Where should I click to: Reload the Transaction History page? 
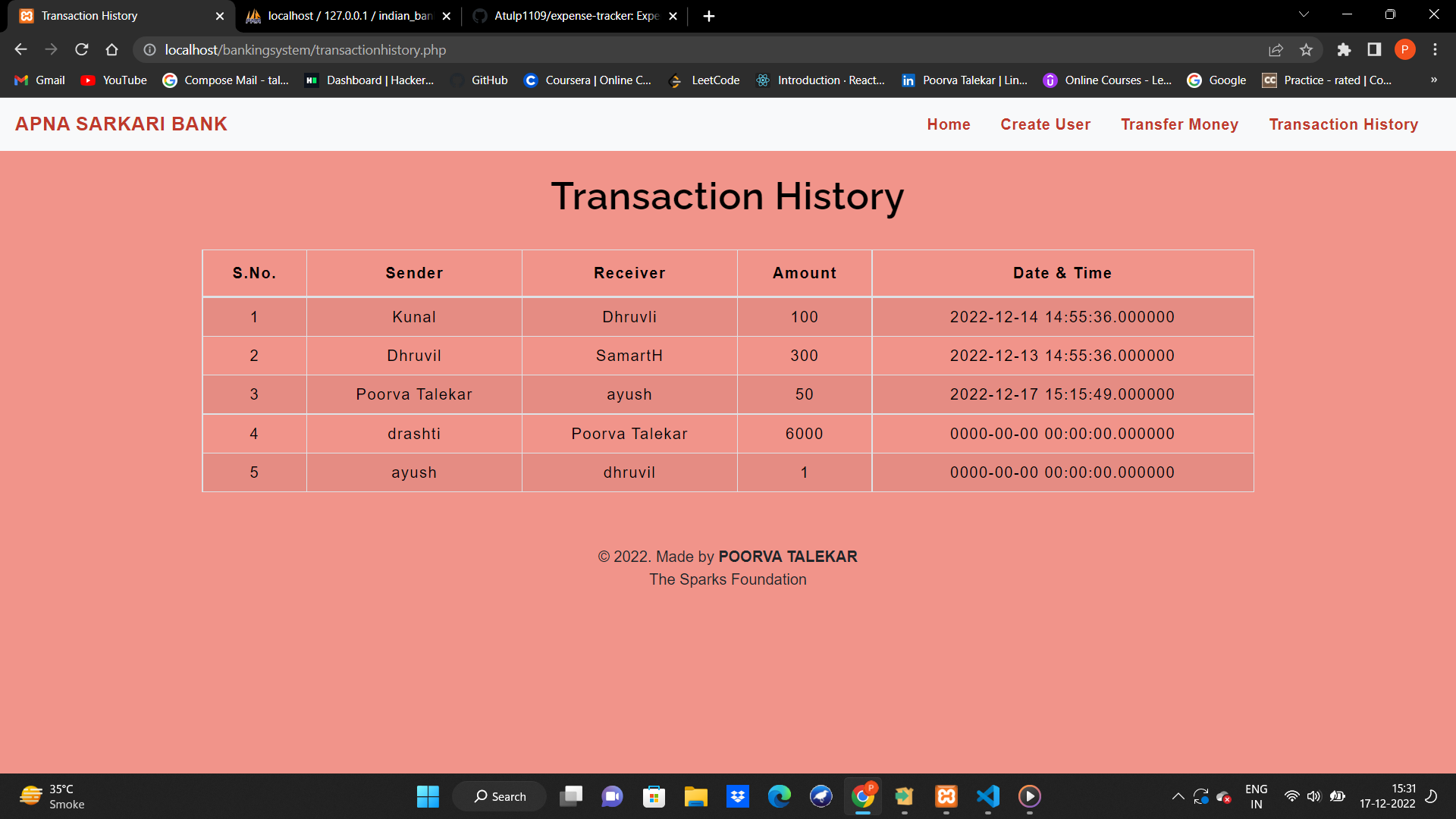click(81, 49)
